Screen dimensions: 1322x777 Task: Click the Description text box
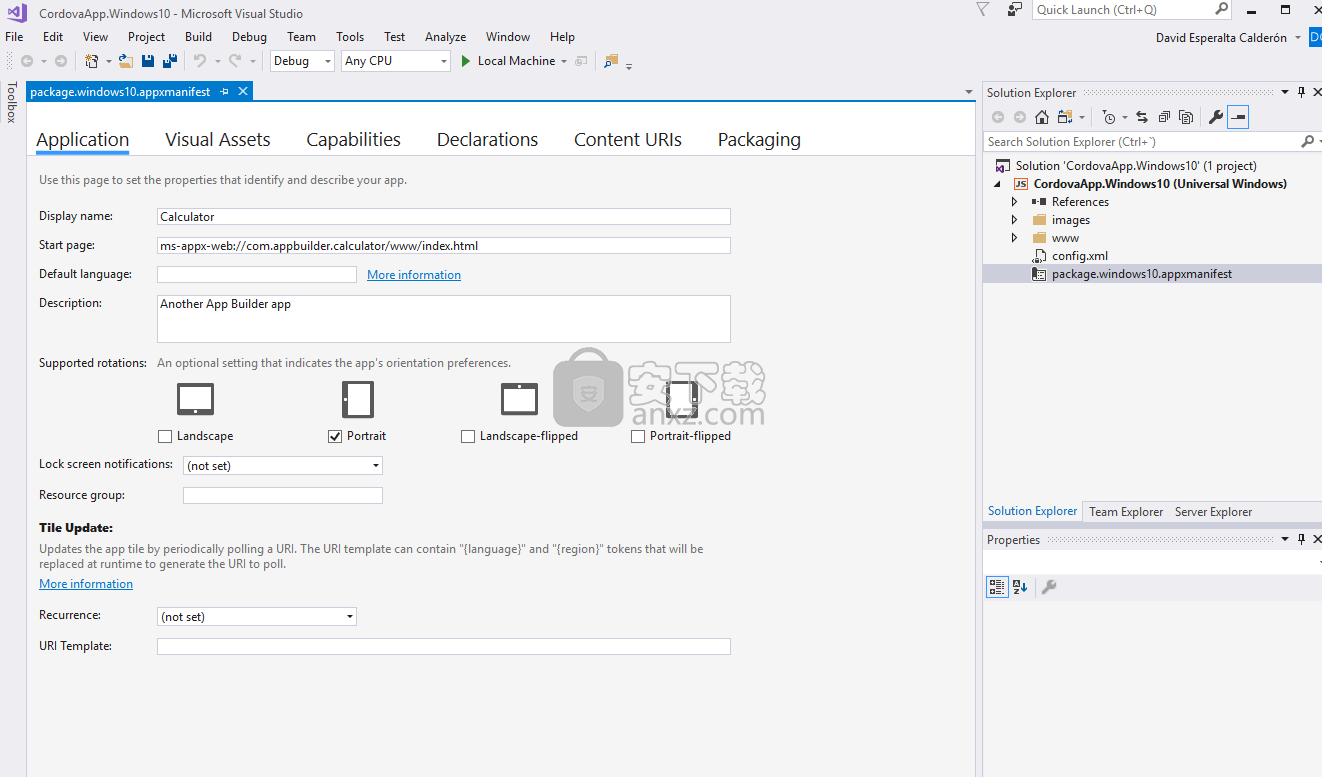pyautogui.click(x=444, y=318)
